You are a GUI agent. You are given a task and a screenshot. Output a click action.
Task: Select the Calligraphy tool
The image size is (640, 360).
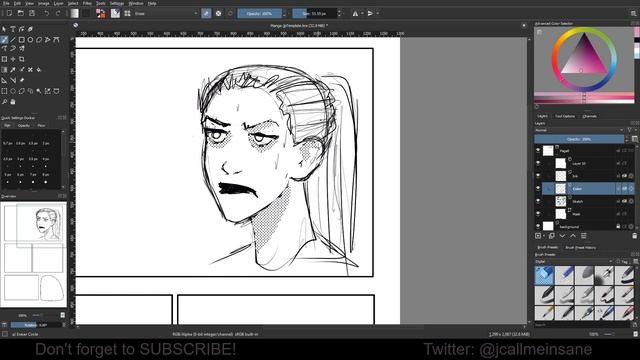(30, 29)
